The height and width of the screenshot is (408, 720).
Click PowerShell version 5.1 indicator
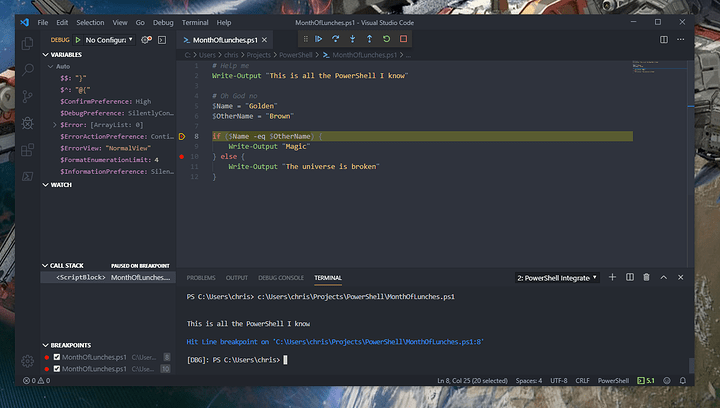(646, 380)
